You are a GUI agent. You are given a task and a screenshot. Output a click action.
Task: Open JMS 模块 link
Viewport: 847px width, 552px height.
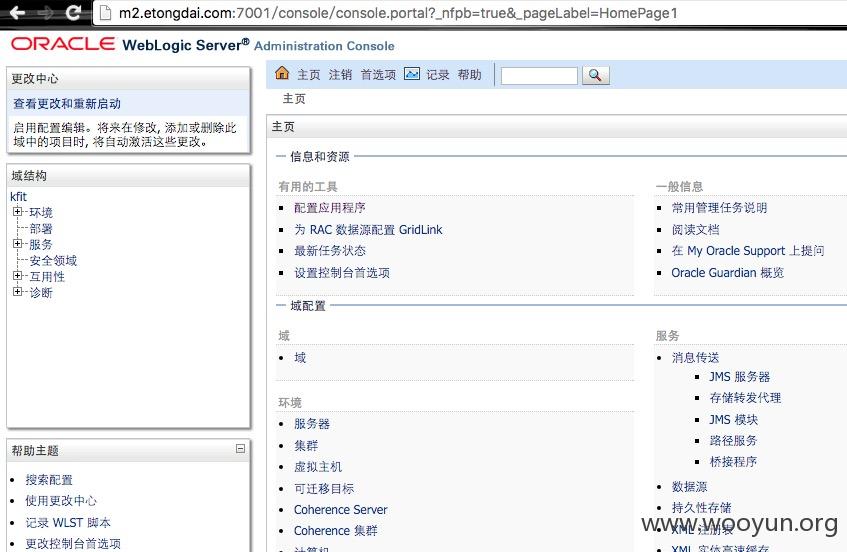pyautogui.click(x=733, y=420)
